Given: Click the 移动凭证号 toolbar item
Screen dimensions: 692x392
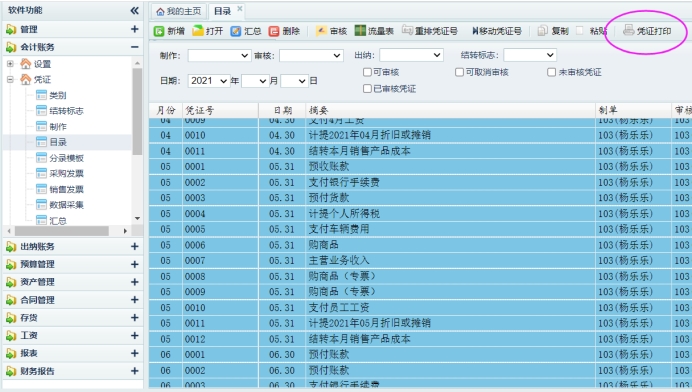Looking at the screenshot, I should coord(497,31).
